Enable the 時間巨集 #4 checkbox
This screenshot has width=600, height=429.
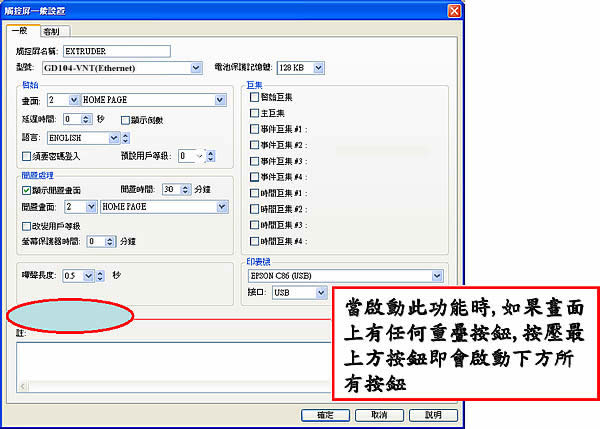pyautogui.click(x=254, y=241)
